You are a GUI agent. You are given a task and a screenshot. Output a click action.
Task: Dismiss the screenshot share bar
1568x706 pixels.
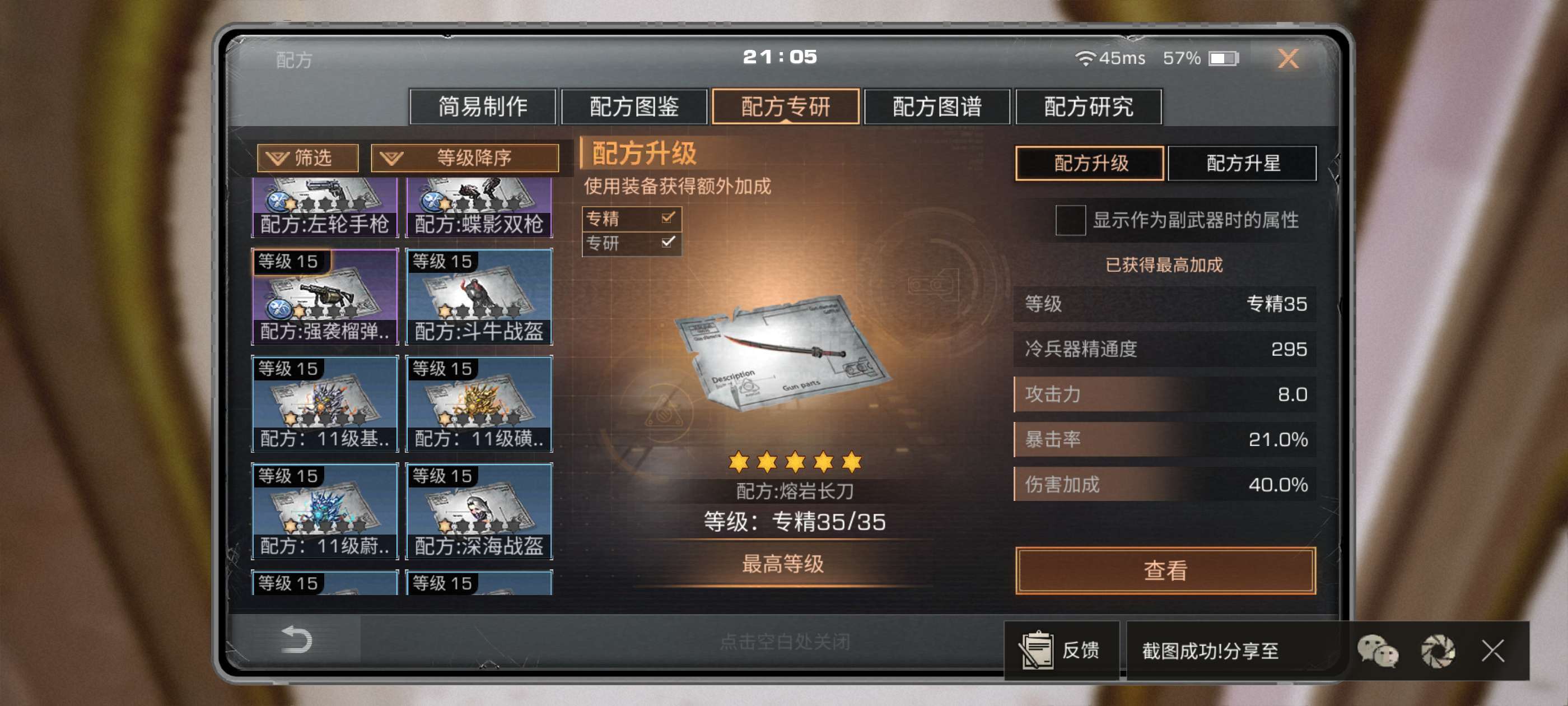tap(1493, 651)
